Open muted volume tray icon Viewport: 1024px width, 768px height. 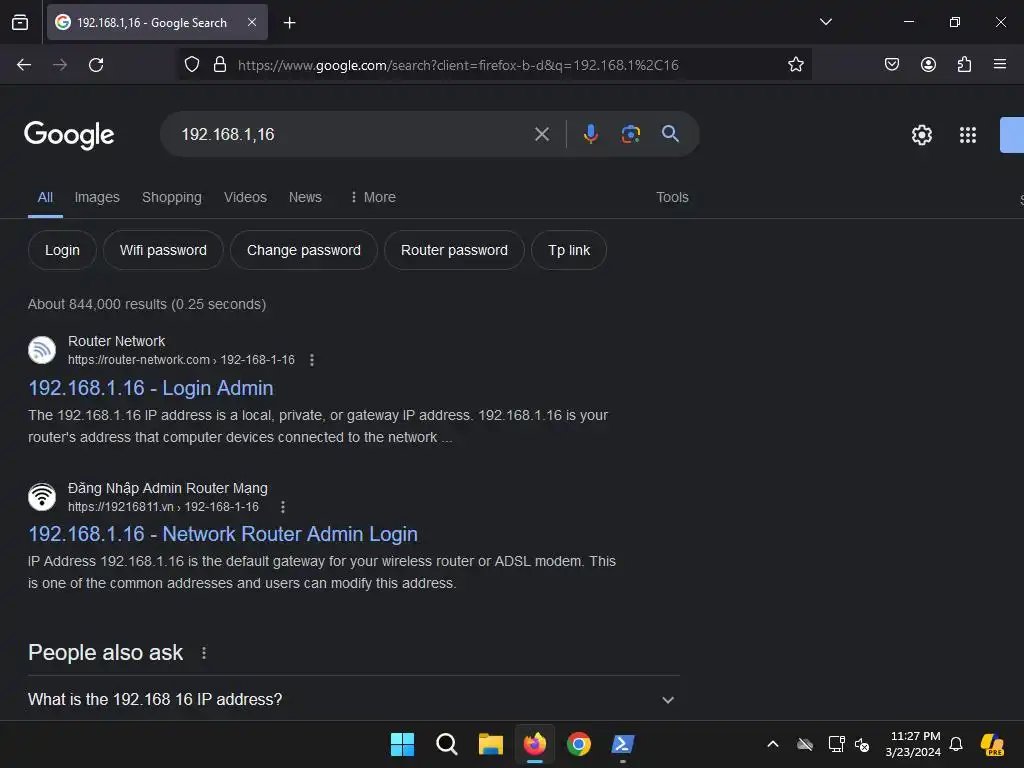[862, 744]
